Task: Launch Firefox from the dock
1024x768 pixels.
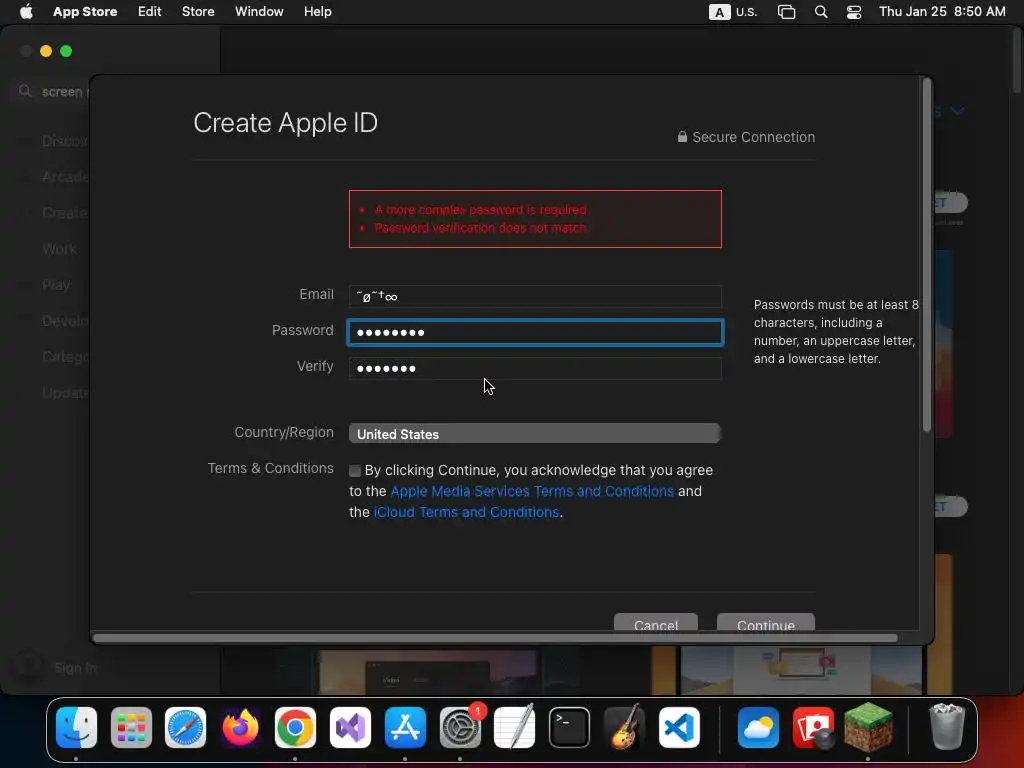Action: 240,727
